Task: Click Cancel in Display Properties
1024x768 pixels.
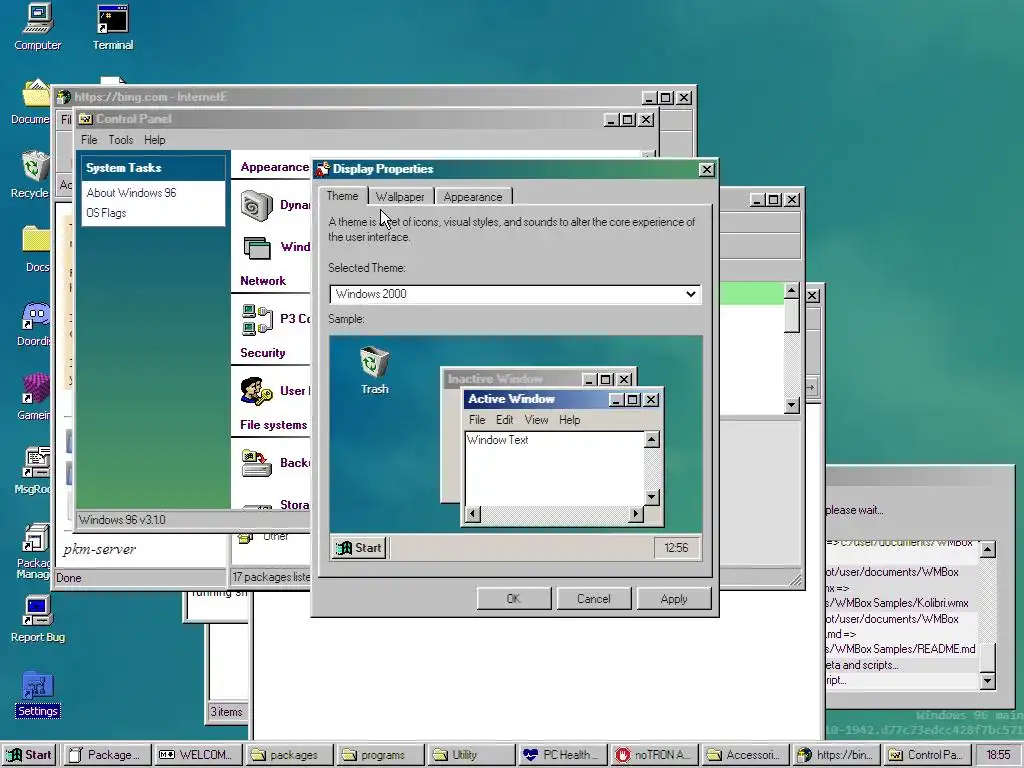Action: (x=594, y=599)
